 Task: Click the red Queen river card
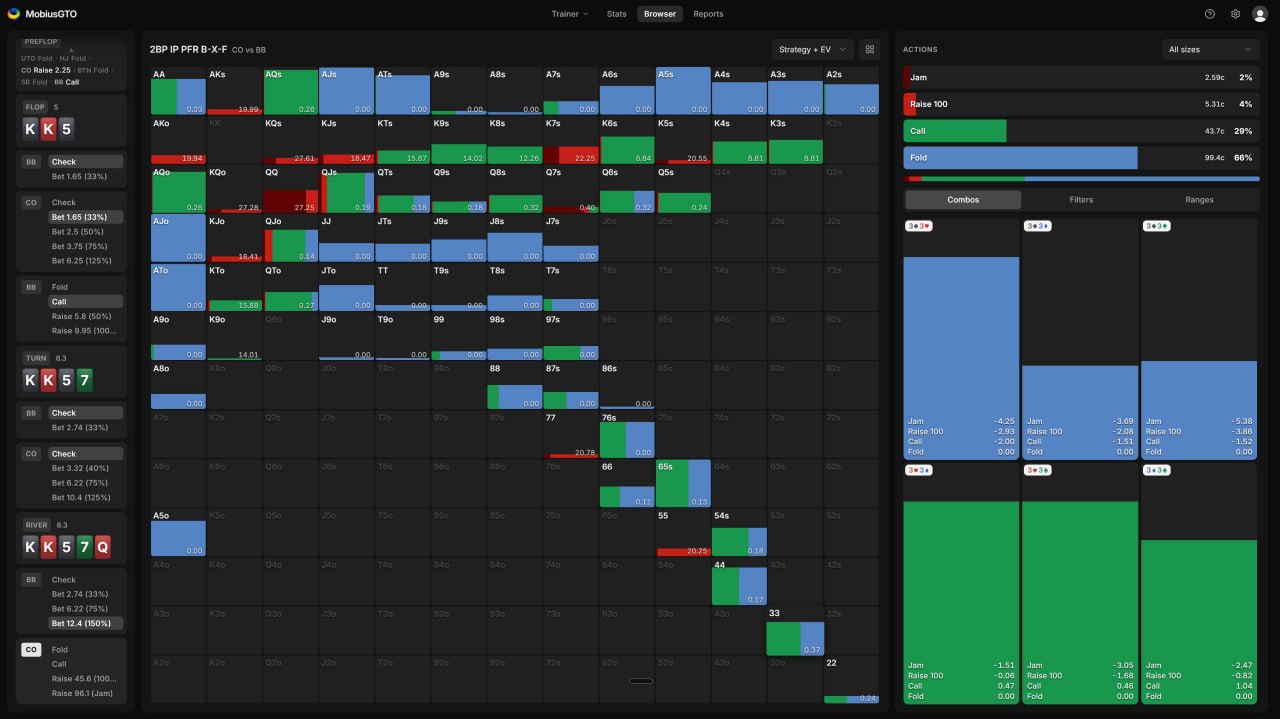[x=102, y=547]
